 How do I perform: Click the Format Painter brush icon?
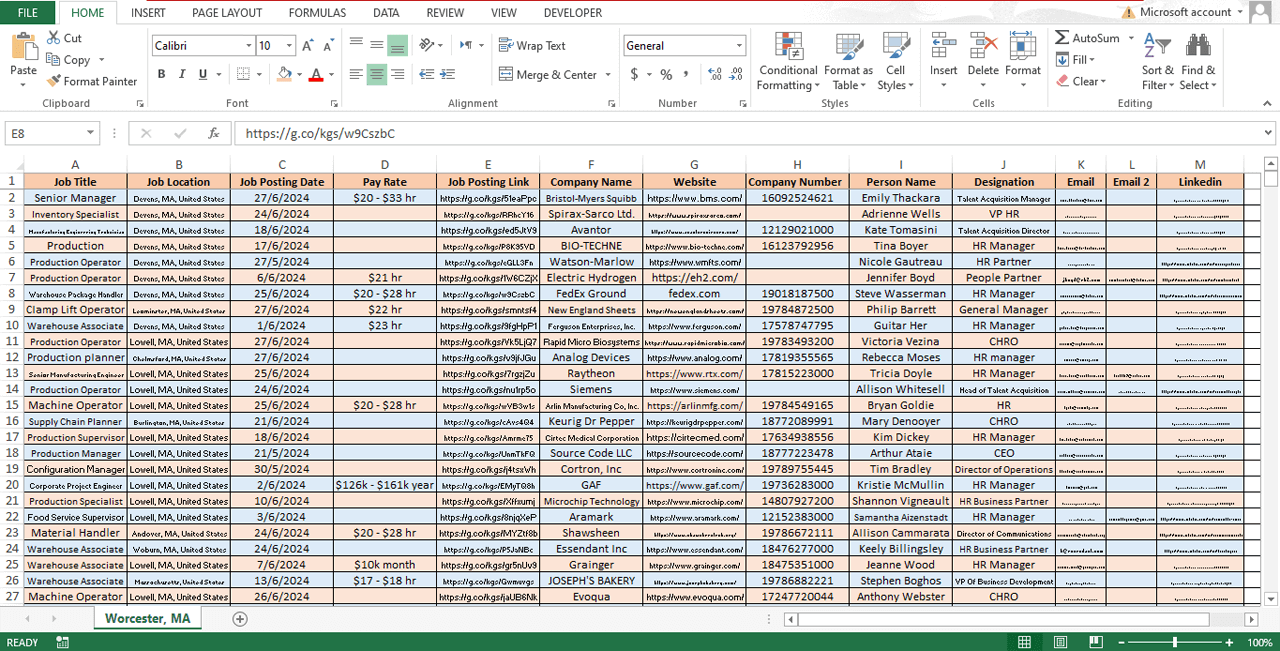(54, 82)
